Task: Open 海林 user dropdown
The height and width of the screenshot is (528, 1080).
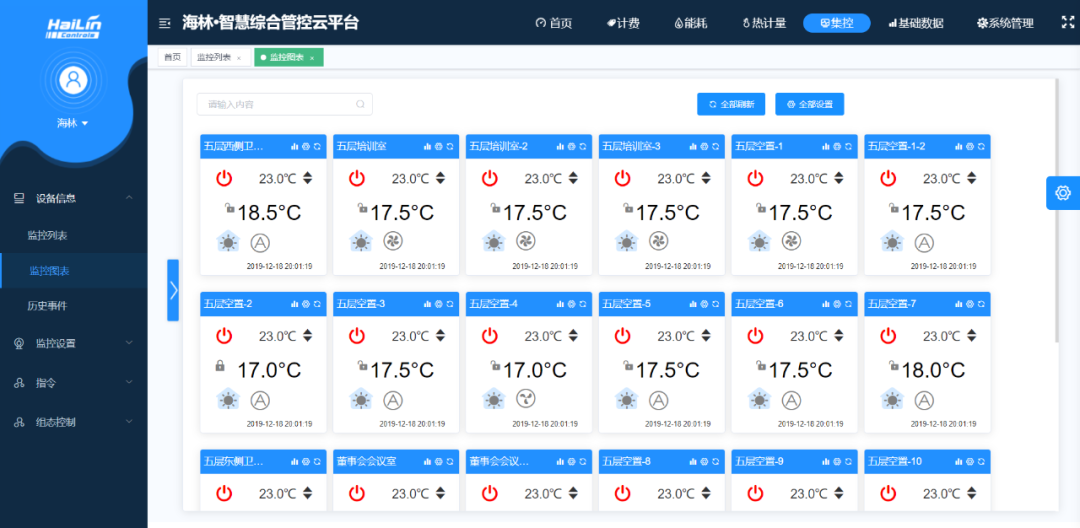Action: pyautogui.click(x=73, y=123)
